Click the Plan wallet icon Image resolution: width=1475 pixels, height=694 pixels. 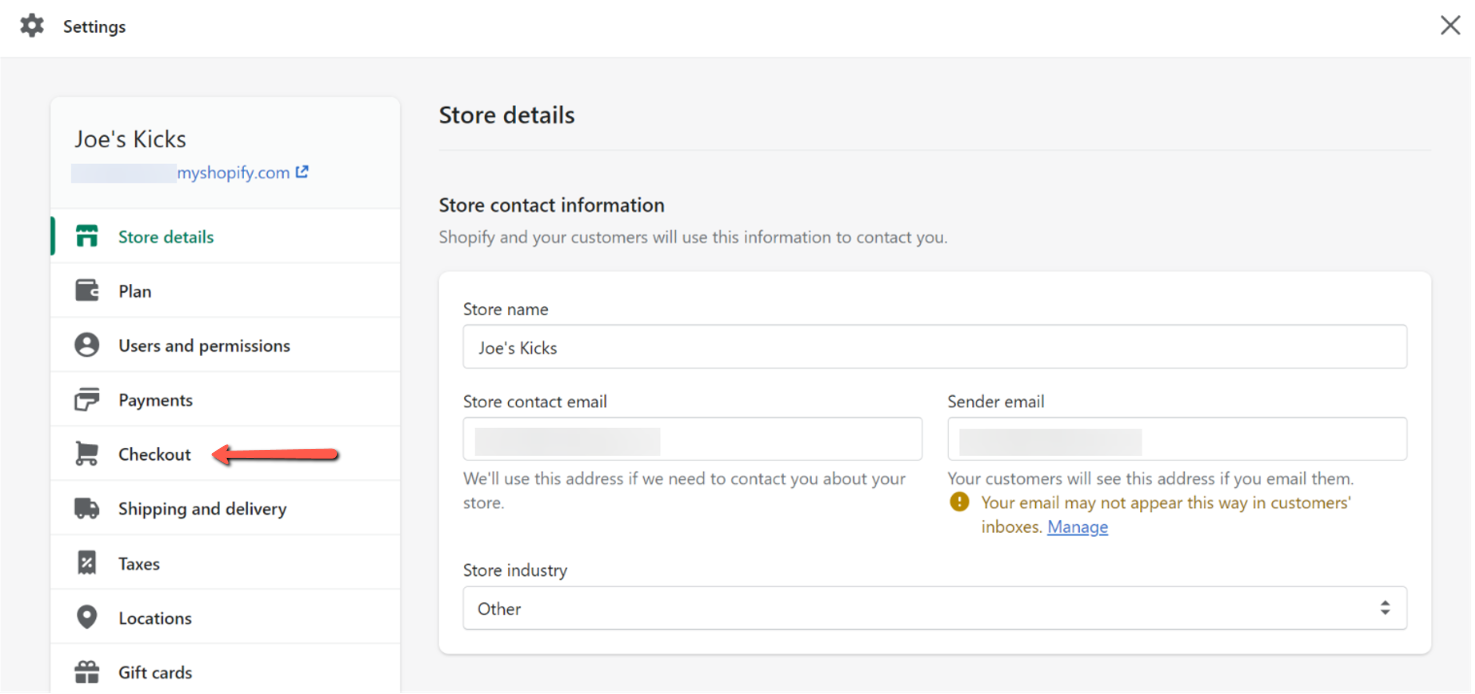point(87,291)
